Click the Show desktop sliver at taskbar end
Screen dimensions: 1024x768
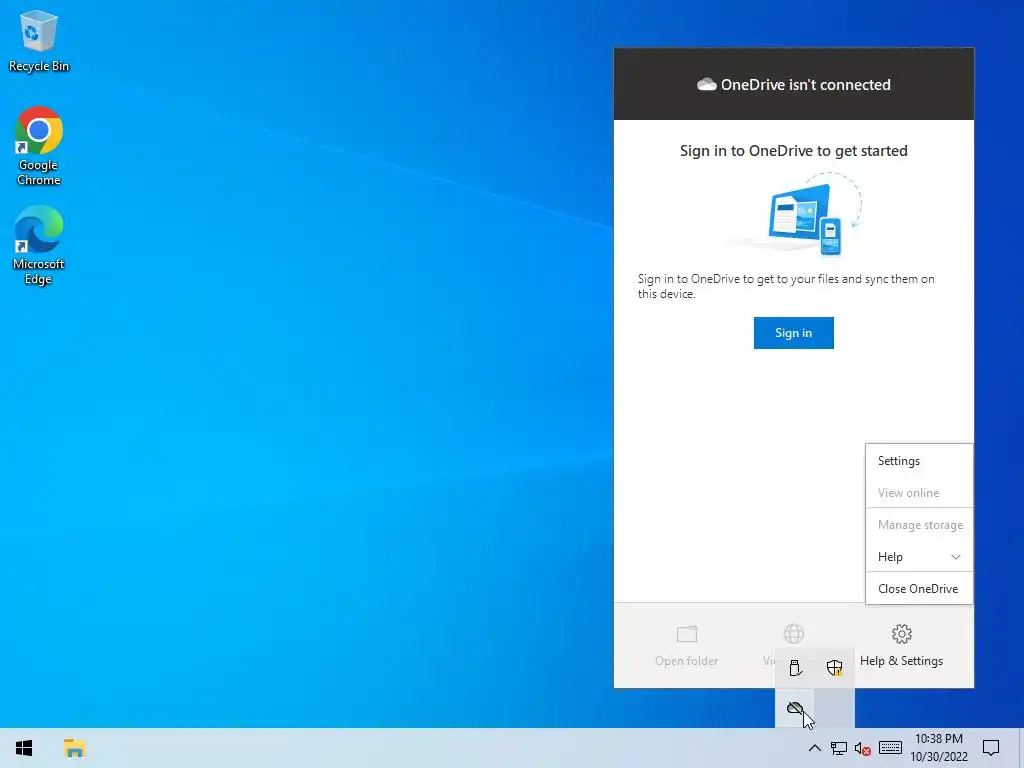click(1021, 748)
